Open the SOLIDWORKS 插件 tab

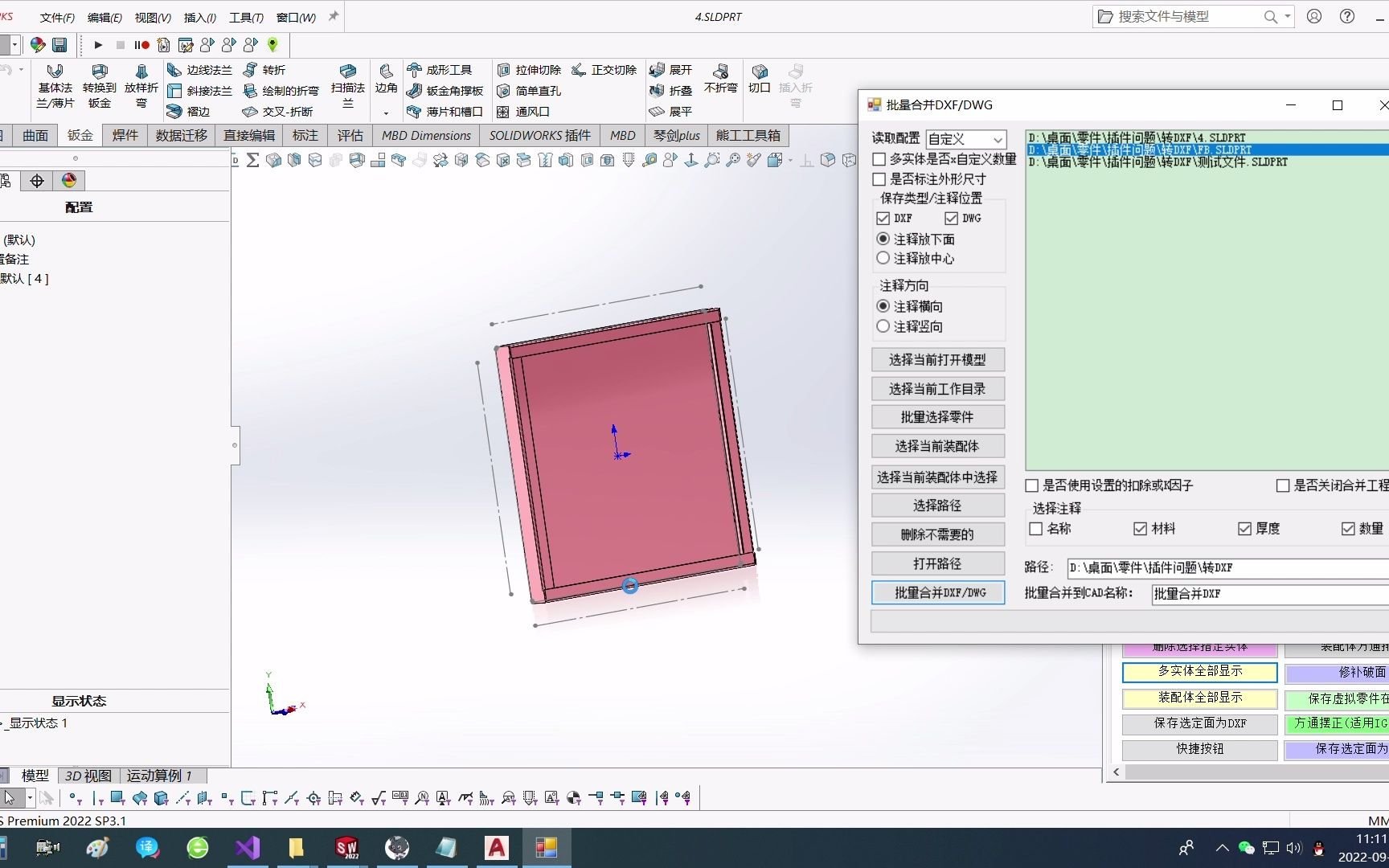(539, 135)
